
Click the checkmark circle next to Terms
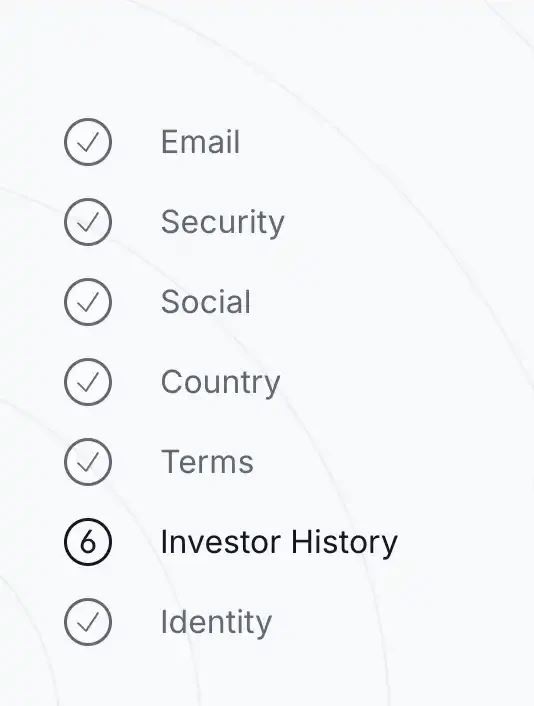pos(88,462)
